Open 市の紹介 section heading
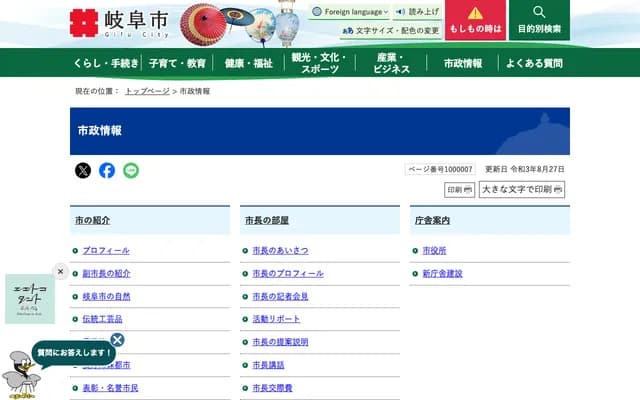The width and height of the screenshot is (640, 400). click(93, 220)
